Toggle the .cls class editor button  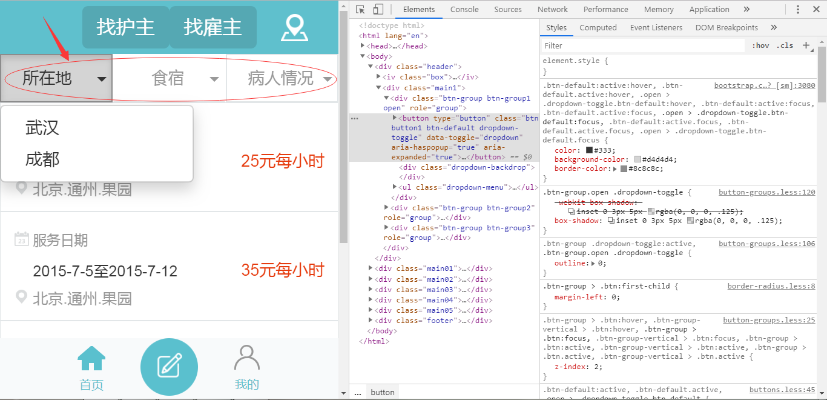point(784,45)
